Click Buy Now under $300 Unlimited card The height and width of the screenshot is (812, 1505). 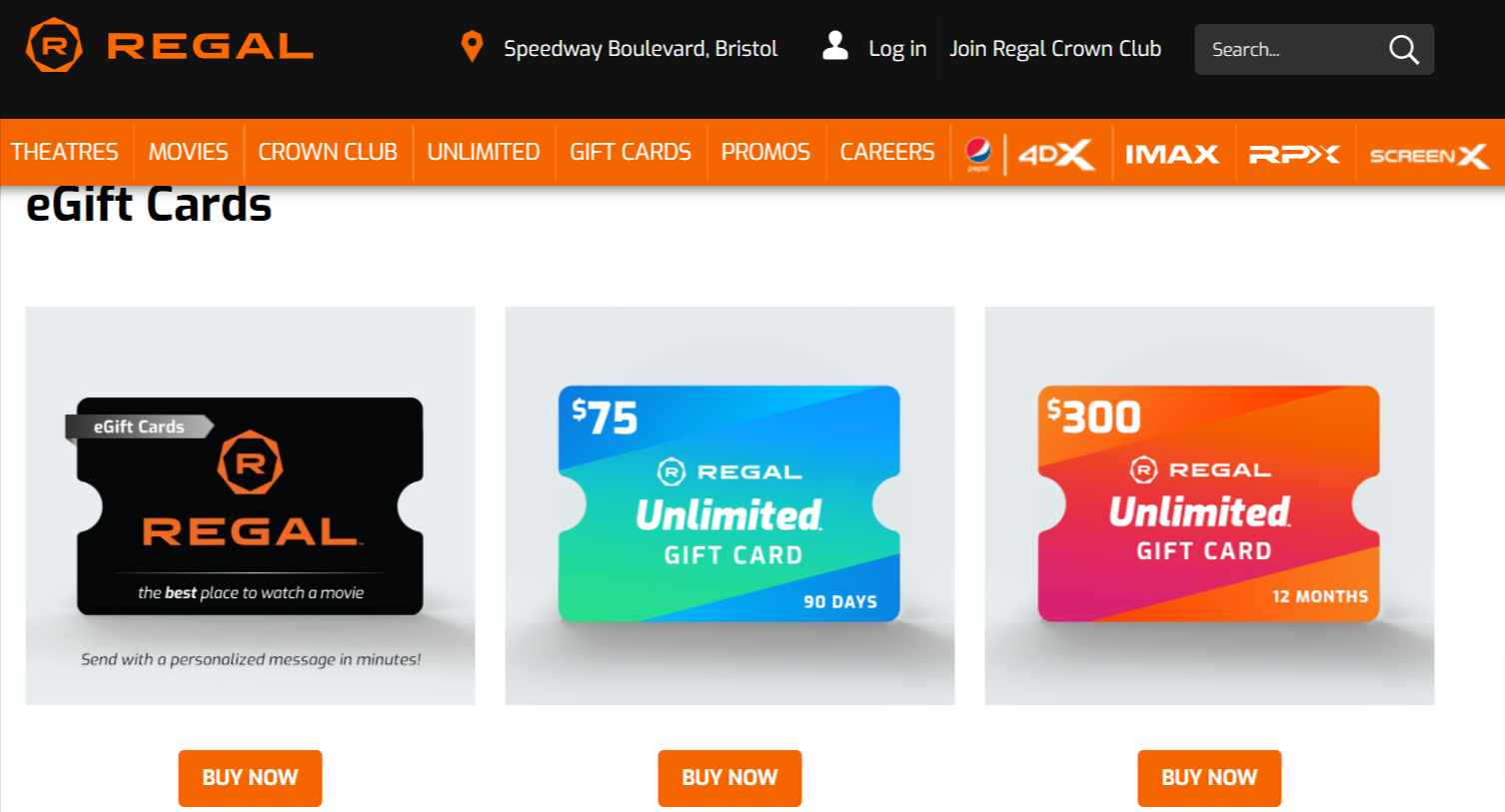[x=1209, y=778]
